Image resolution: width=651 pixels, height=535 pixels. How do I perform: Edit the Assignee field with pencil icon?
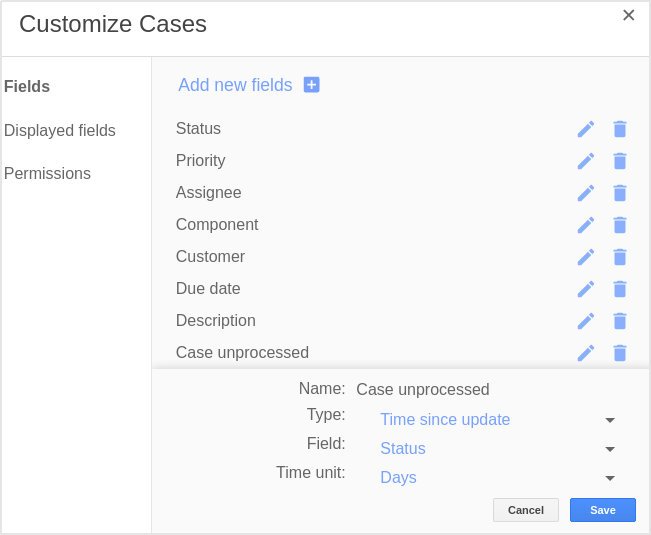pyautogui.click(x=586, y=193)
